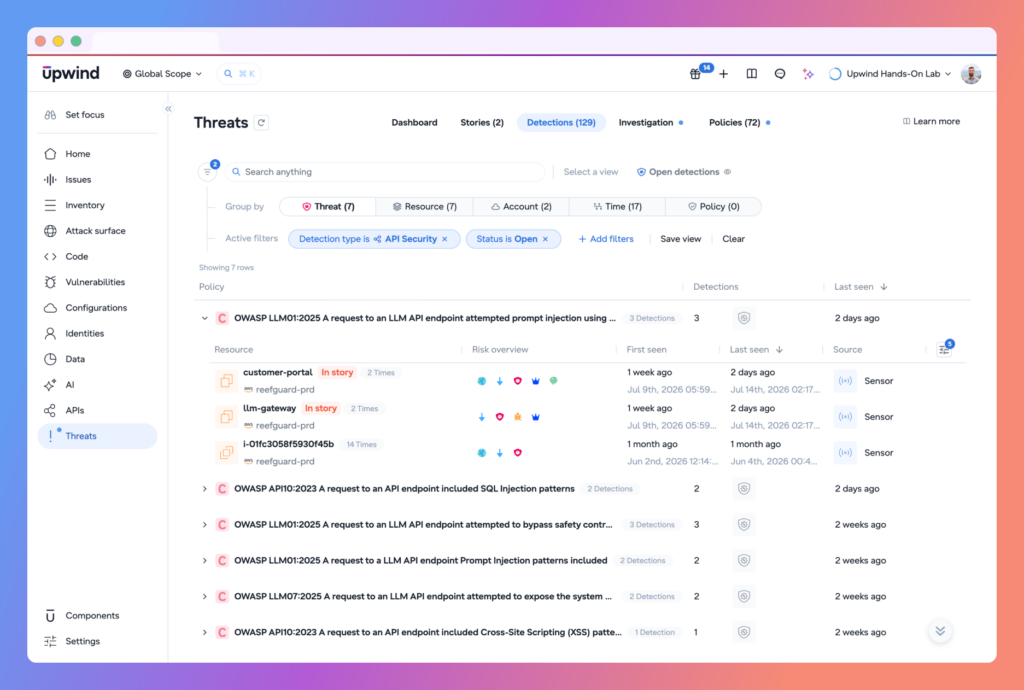Open Attack surface in sidebar

coord(97,231)
